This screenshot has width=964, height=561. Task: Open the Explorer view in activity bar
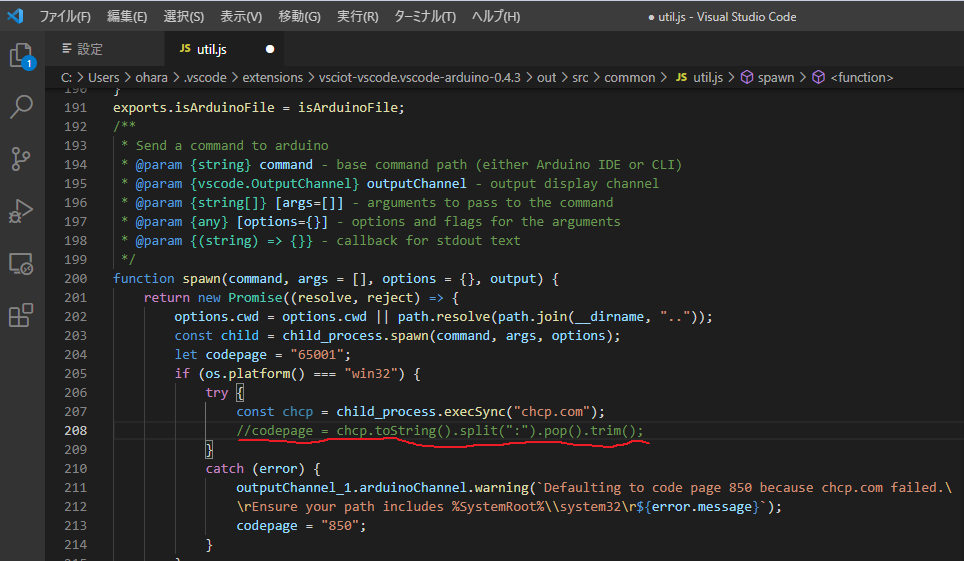[x=22, y=56]
